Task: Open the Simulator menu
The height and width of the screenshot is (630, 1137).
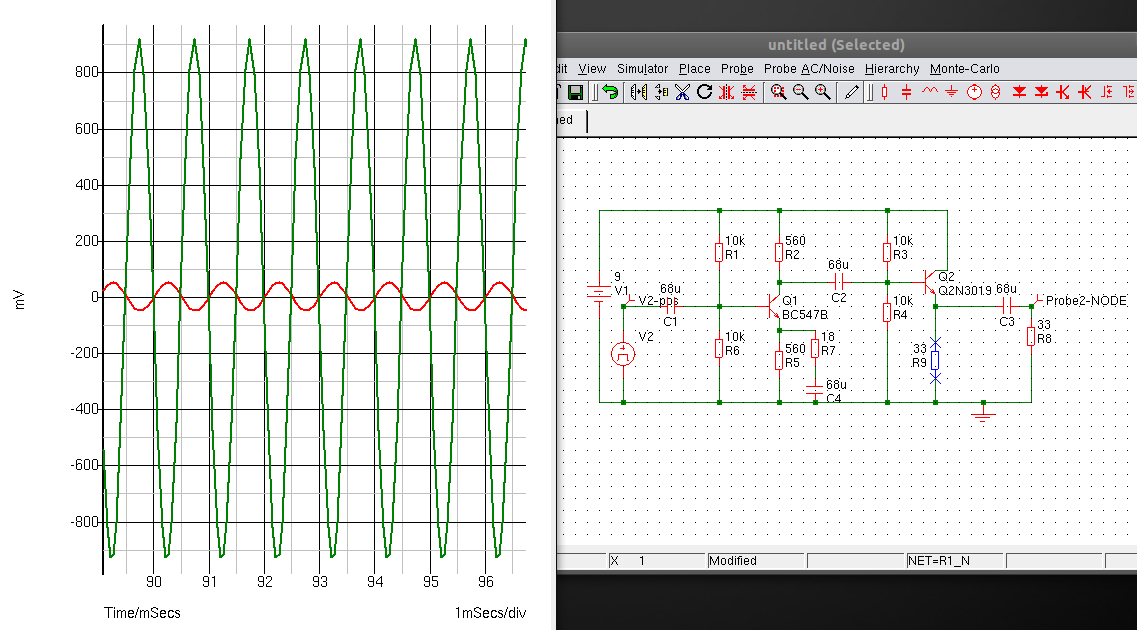Action: point(642,69)
